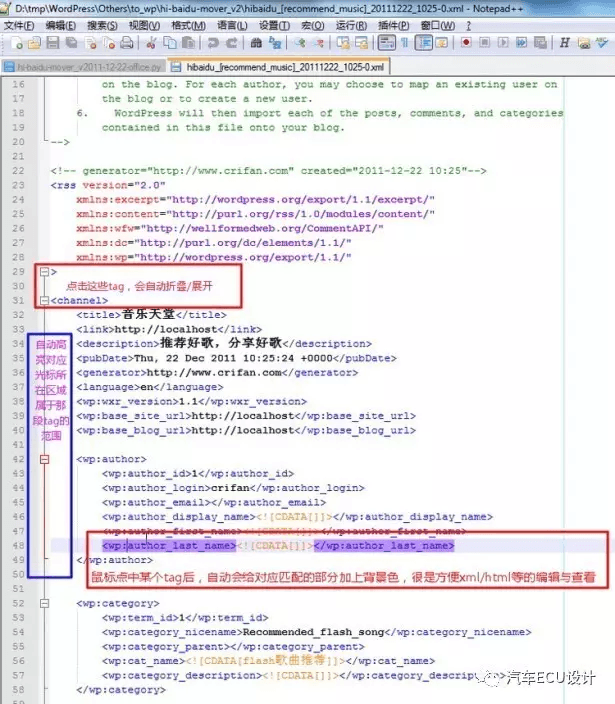Screen dimensions: 615x704
Task: Toggle show all characters pilcrow
Action: [404, 43]
